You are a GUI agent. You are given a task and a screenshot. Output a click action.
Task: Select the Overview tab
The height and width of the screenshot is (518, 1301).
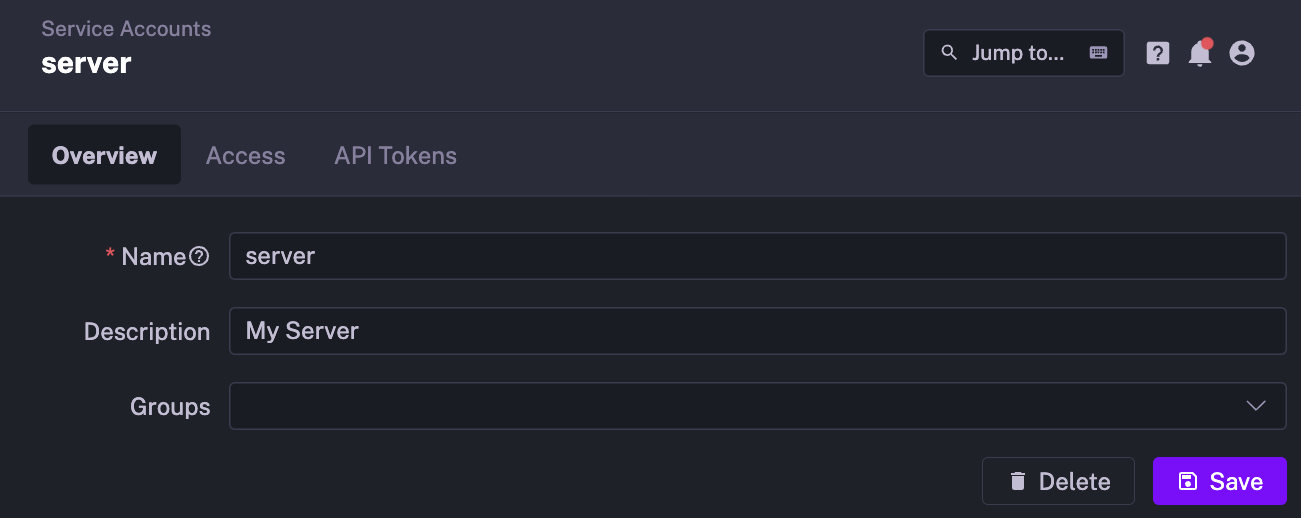coord(104,156)
